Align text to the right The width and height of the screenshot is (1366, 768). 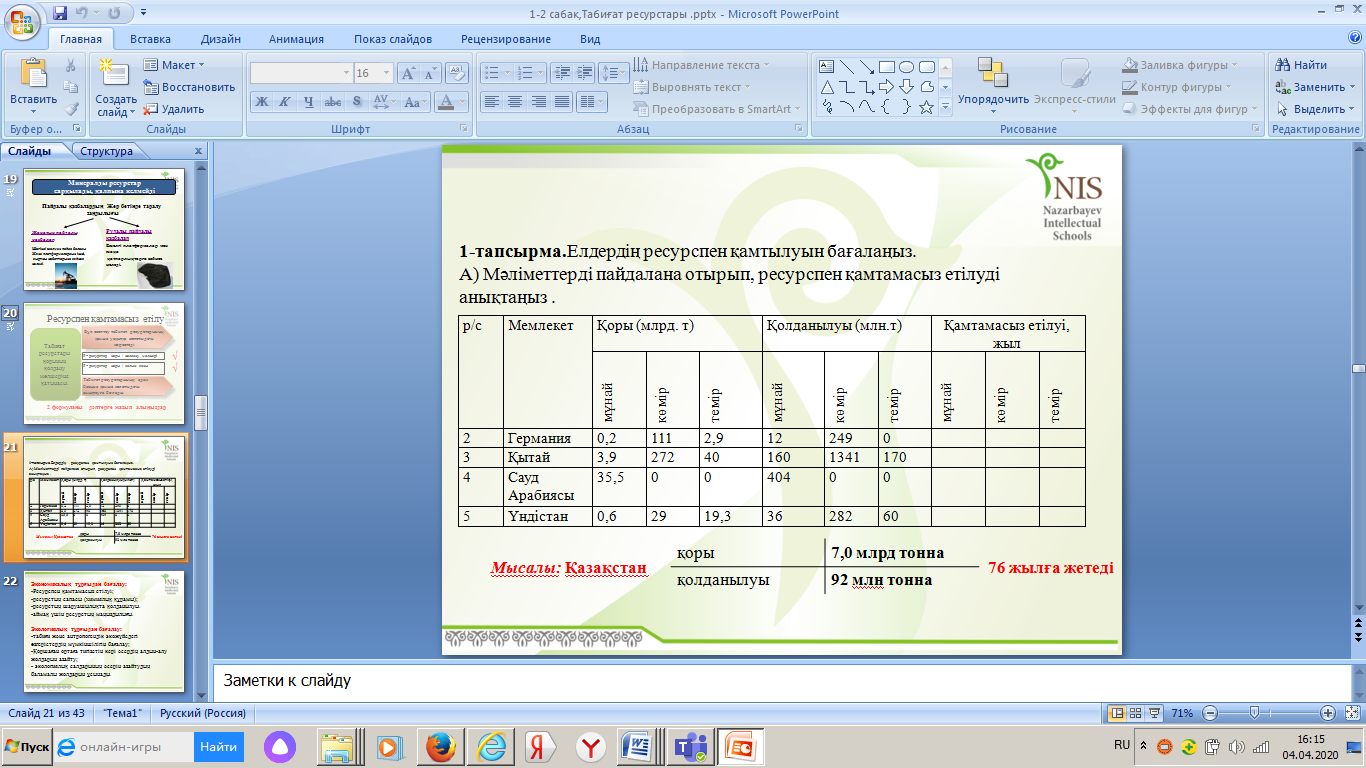pos(539,102)
